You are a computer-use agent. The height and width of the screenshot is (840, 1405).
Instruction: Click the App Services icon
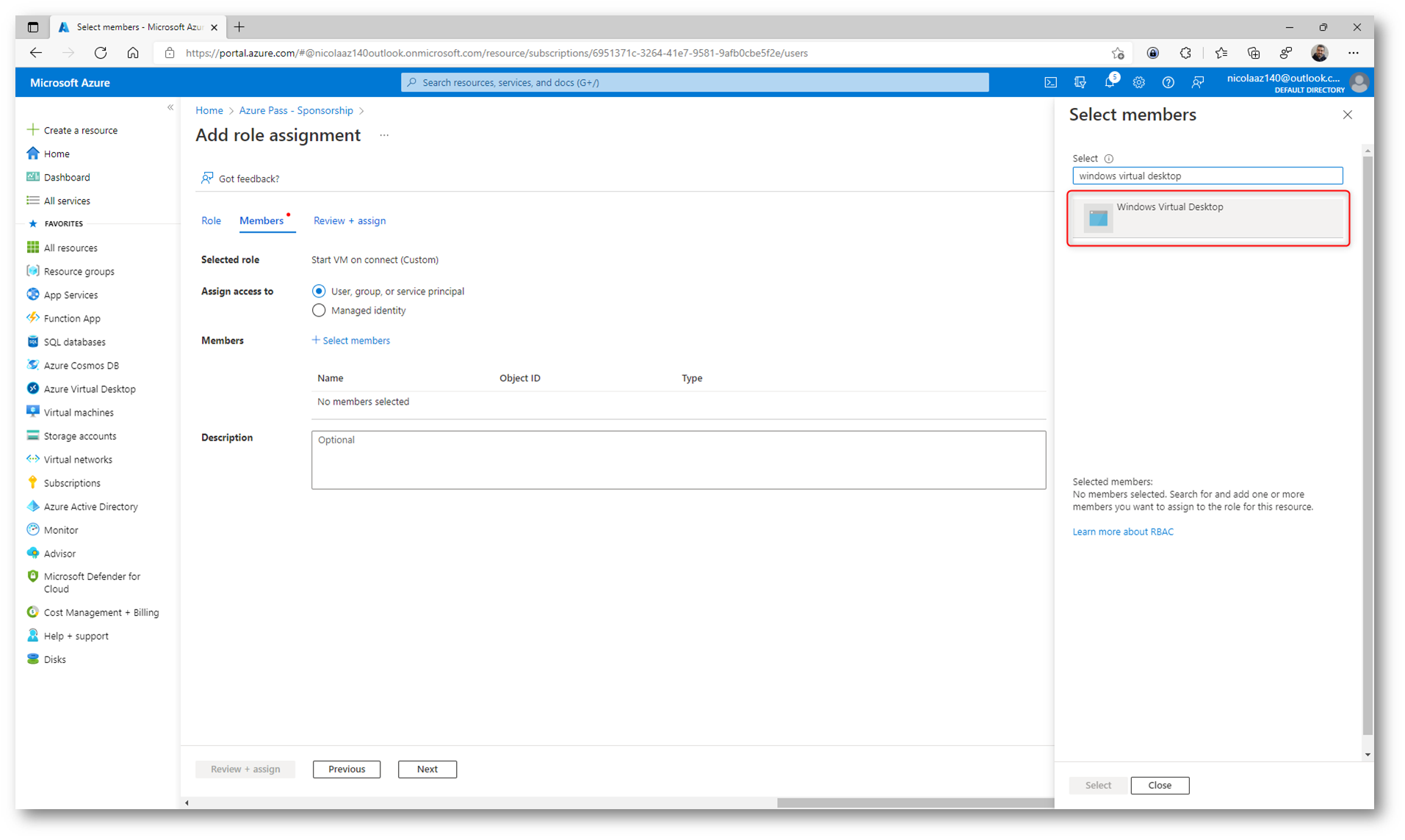coord(32,294)
